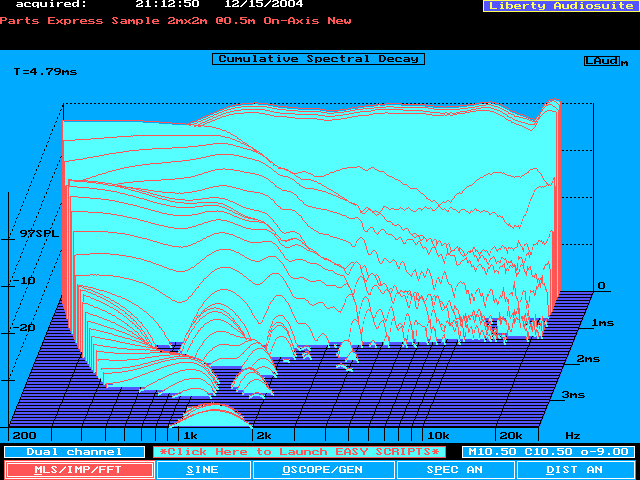
Task: Click the Cumulative Spectral Decay title box
Action: coord(318,59)
